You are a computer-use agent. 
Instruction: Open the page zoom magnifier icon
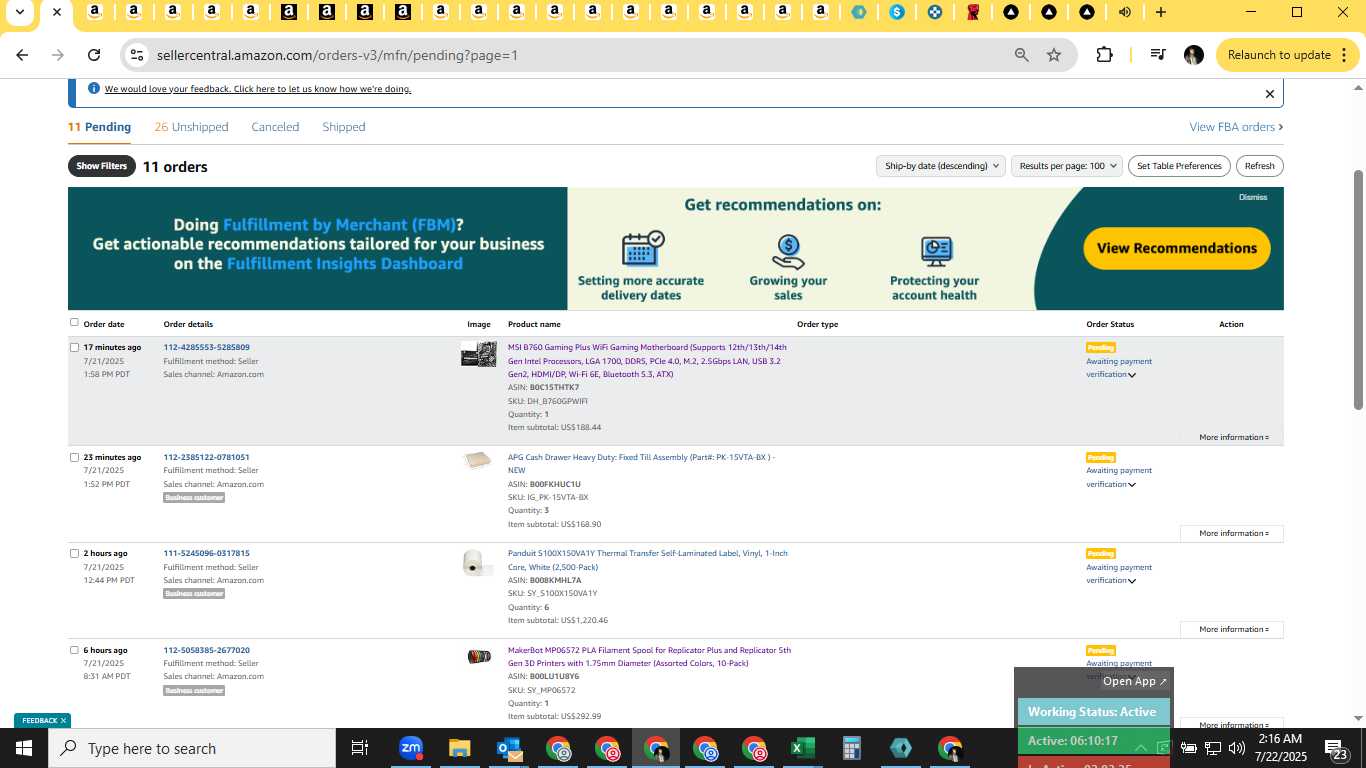(x=1021, y=55)
